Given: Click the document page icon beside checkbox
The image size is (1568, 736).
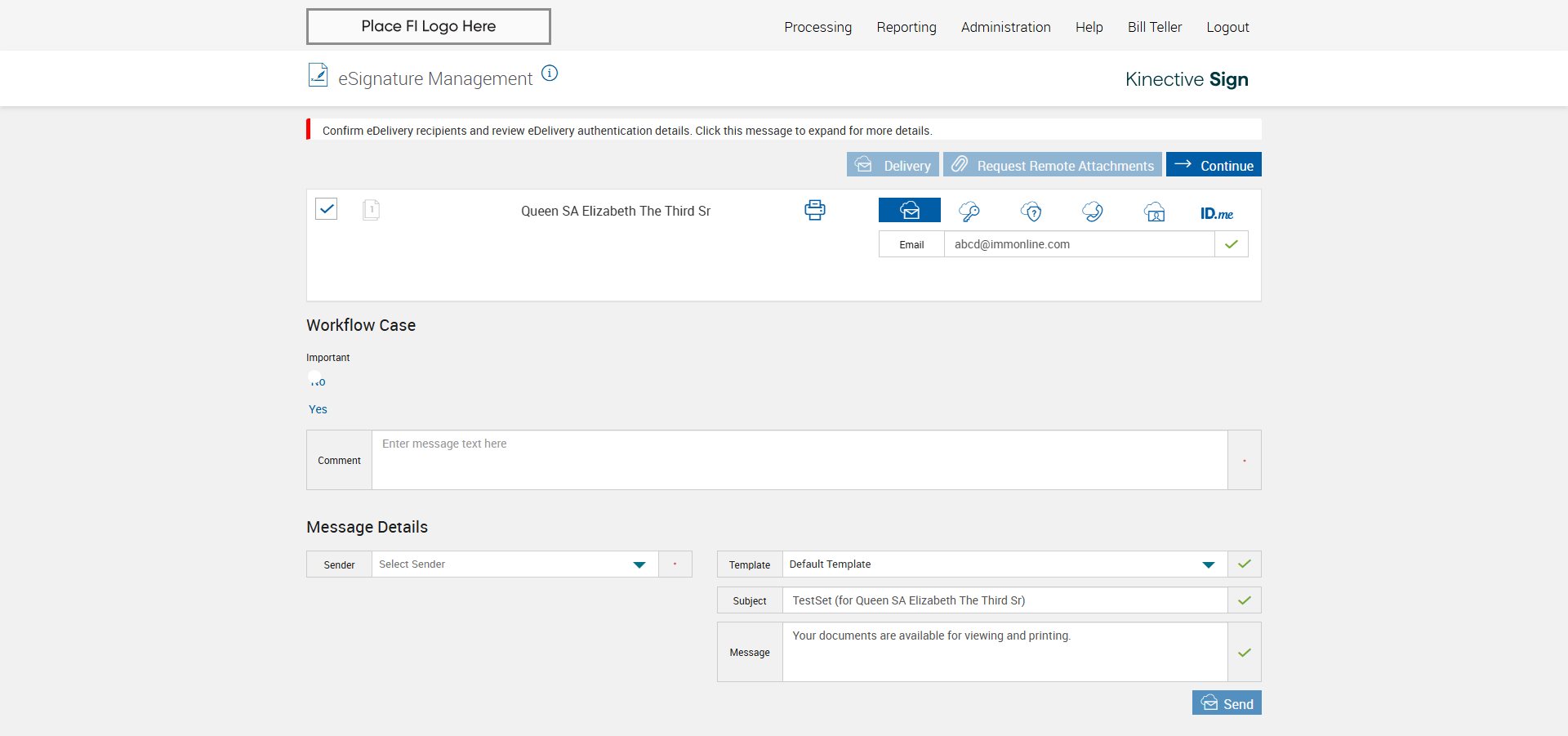Looking at the screenshot, I should (371, 210).
